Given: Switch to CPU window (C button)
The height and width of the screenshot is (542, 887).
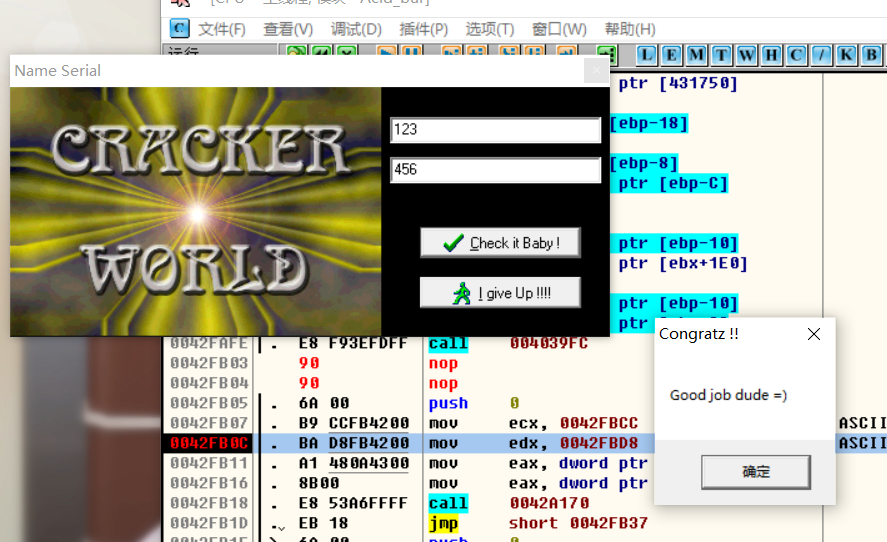Looking at the screenshot, I should 796,55.
